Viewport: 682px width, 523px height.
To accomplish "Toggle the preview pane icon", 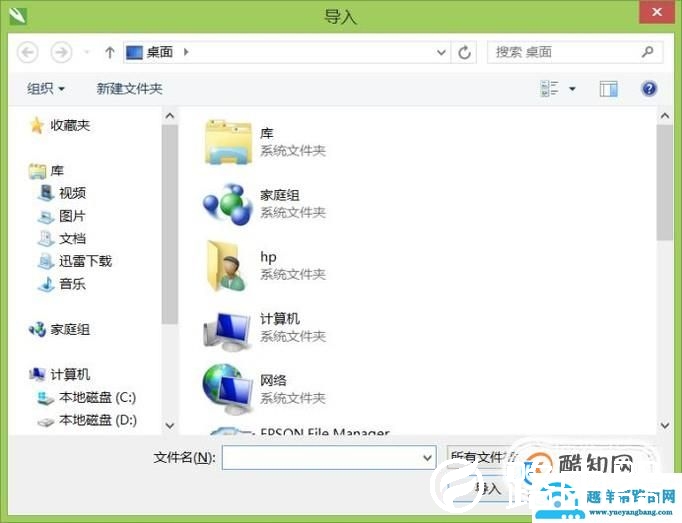I will click(608, 89).
